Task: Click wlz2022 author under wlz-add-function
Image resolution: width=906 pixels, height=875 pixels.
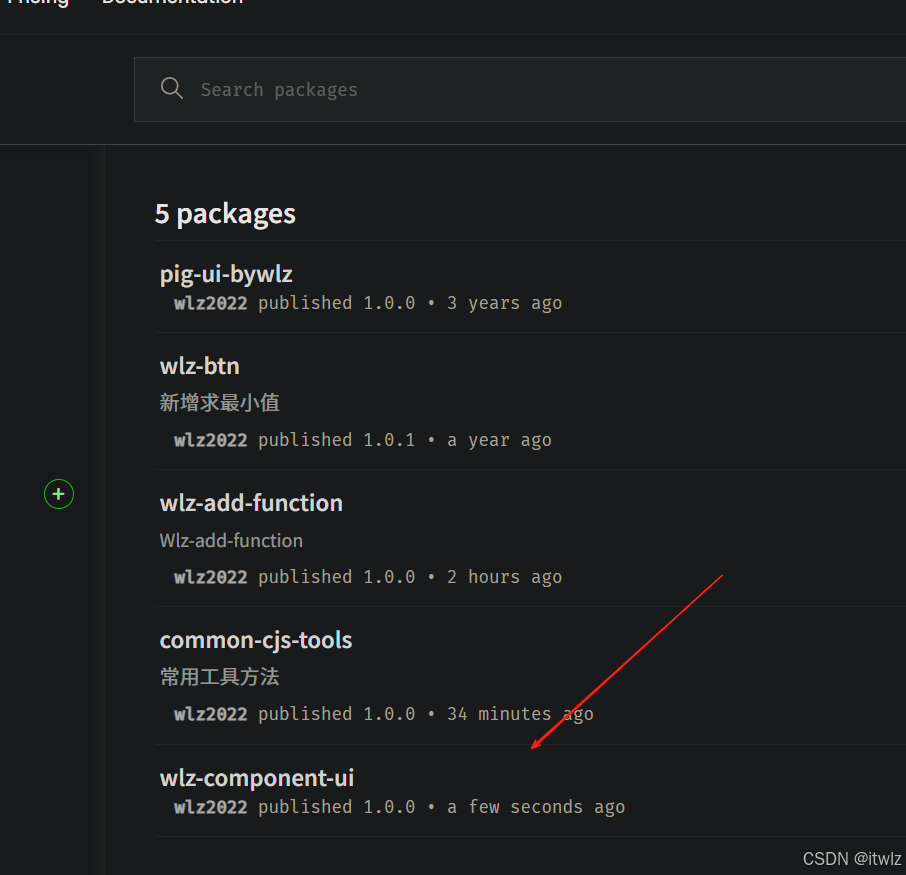Action: click(210, 577)
